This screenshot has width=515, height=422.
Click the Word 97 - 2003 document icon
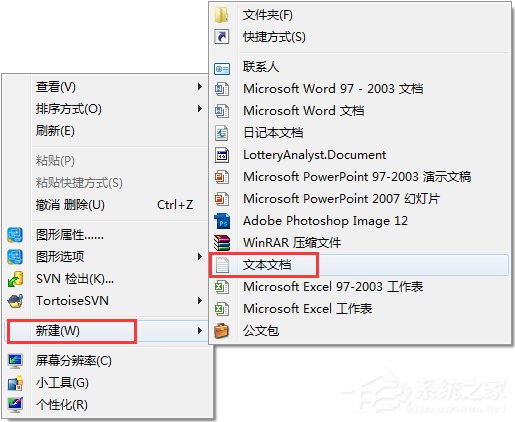222,89
